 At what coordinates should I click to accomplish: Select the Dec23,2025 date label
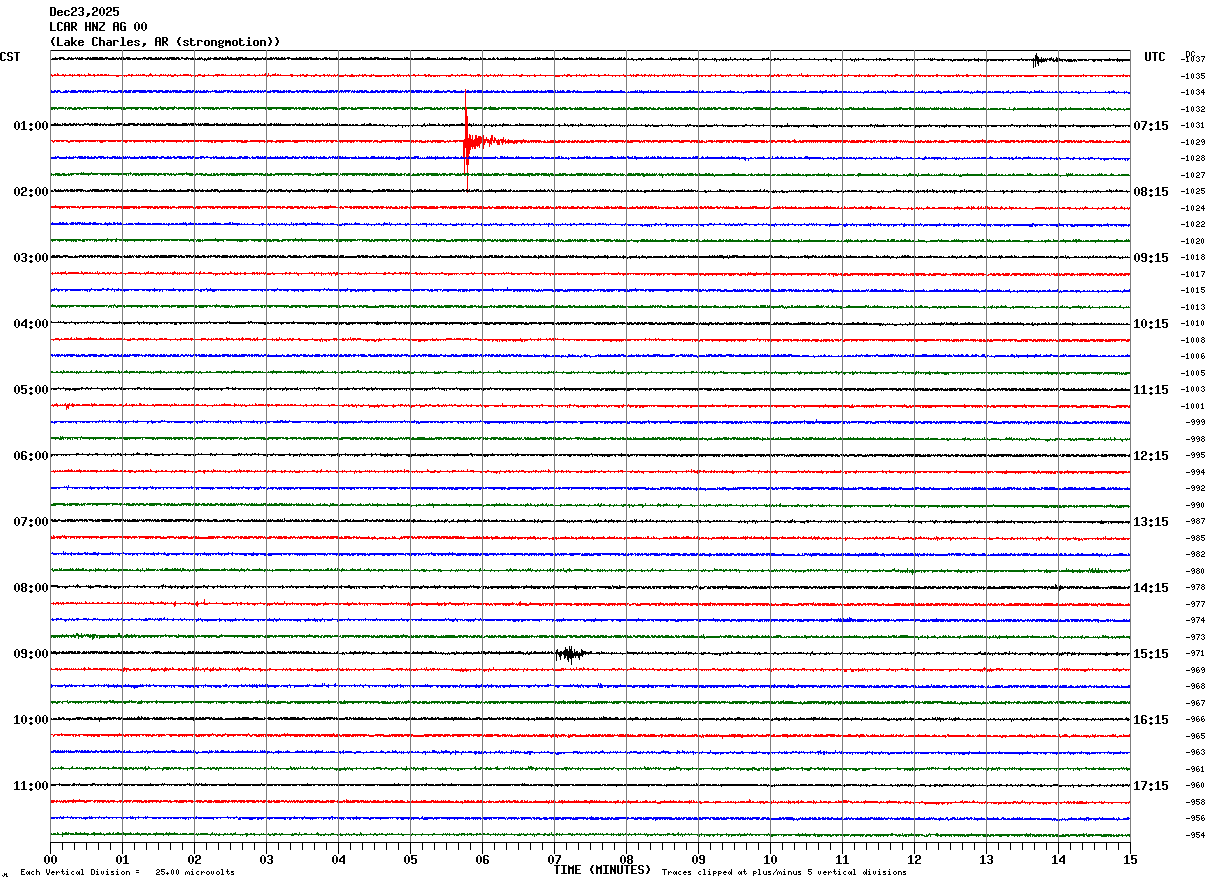coord(84,12)
